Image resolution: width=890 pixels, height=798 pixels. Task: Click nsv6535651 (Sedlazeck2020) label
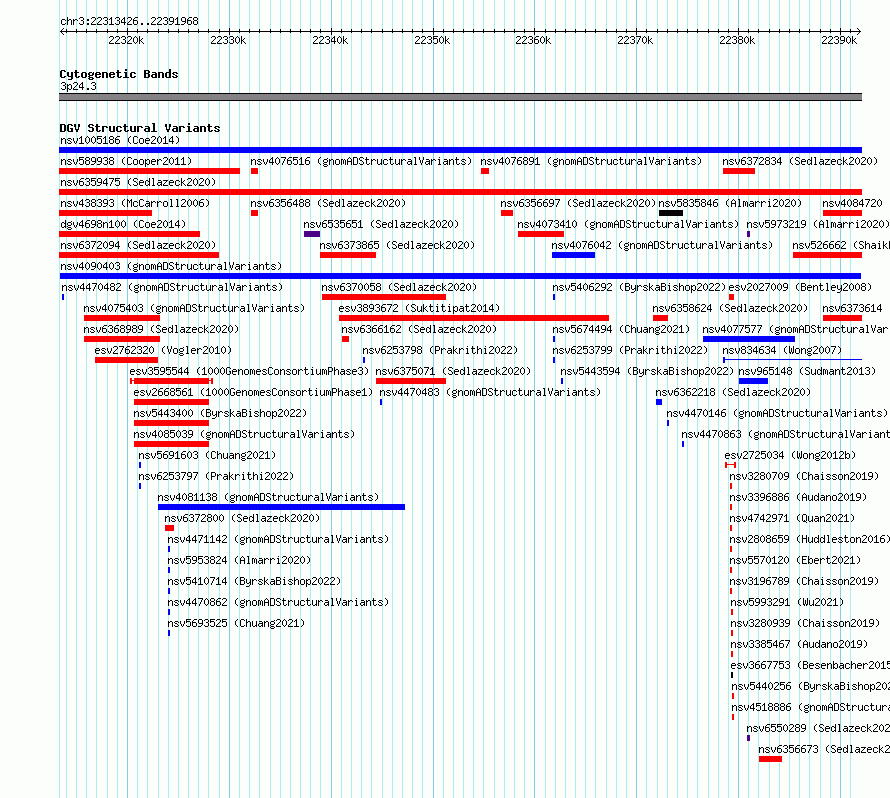(x=381, y=224)
